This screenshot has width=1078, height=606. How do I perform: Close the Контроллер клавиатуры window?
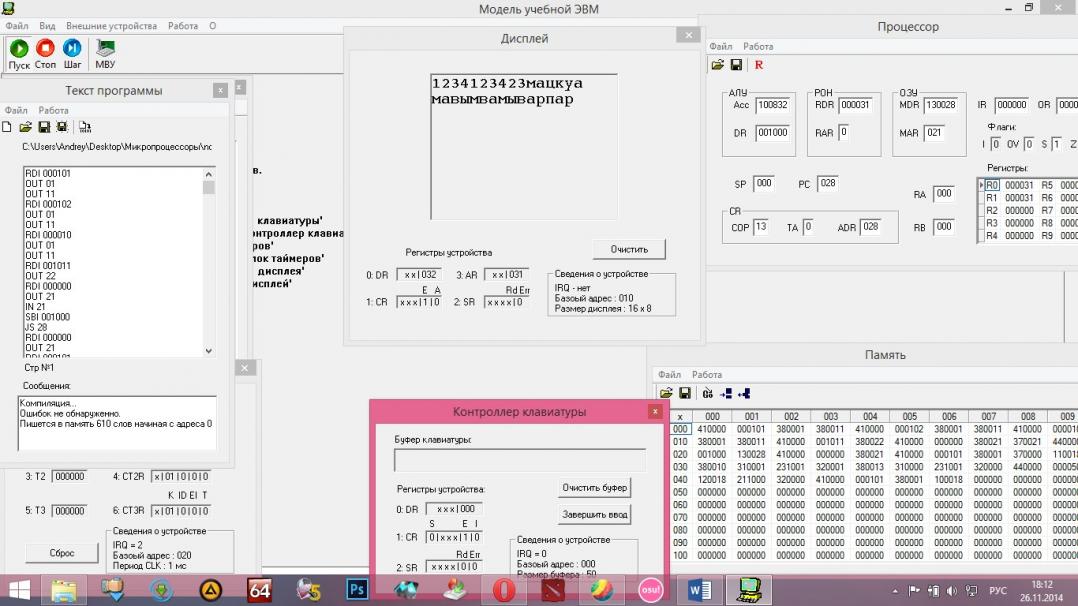pos(655,411)
